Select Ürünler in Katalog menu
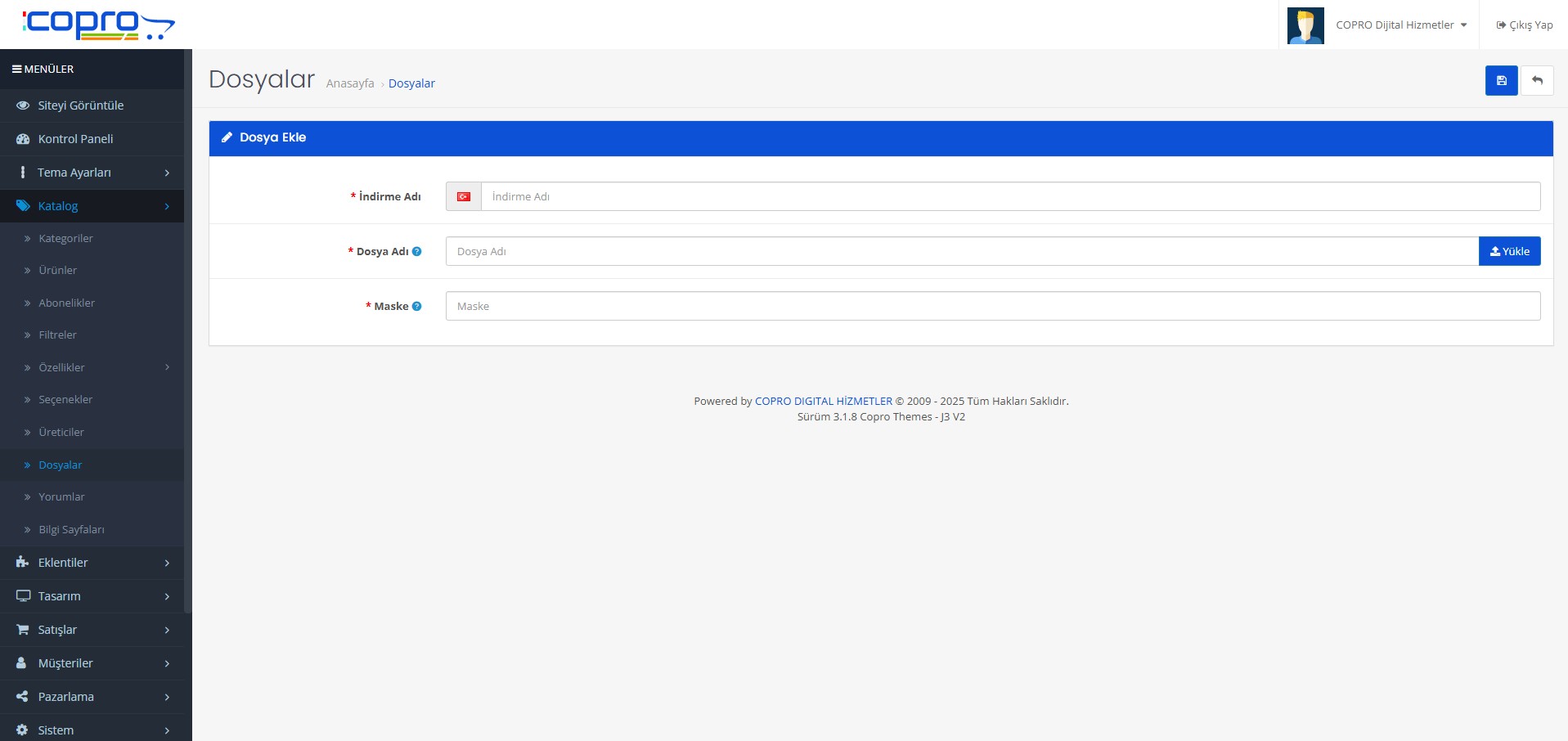1568x741 pixels. click(x=57, y=271)
